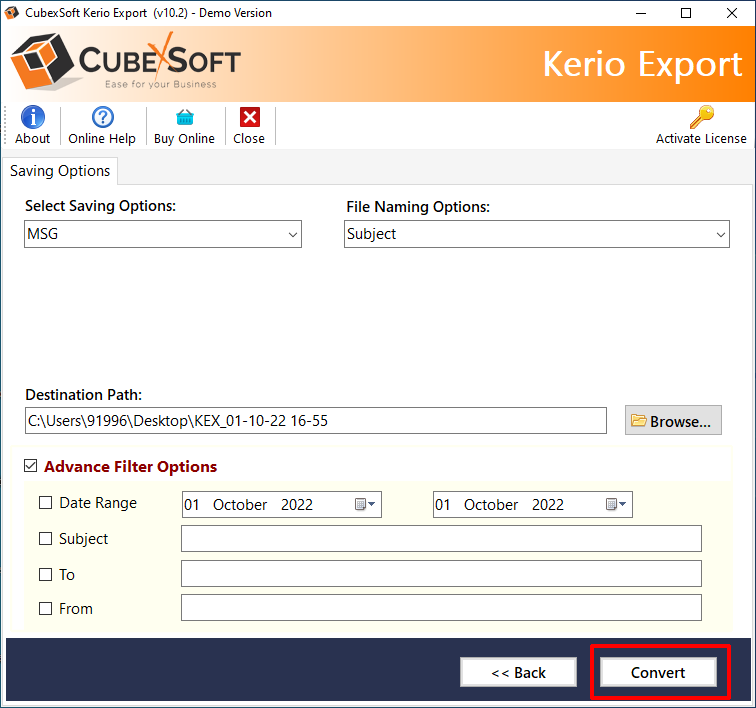Click the red Close toolbar icon
The image size is (756, 708).
(x=250, y=117)
